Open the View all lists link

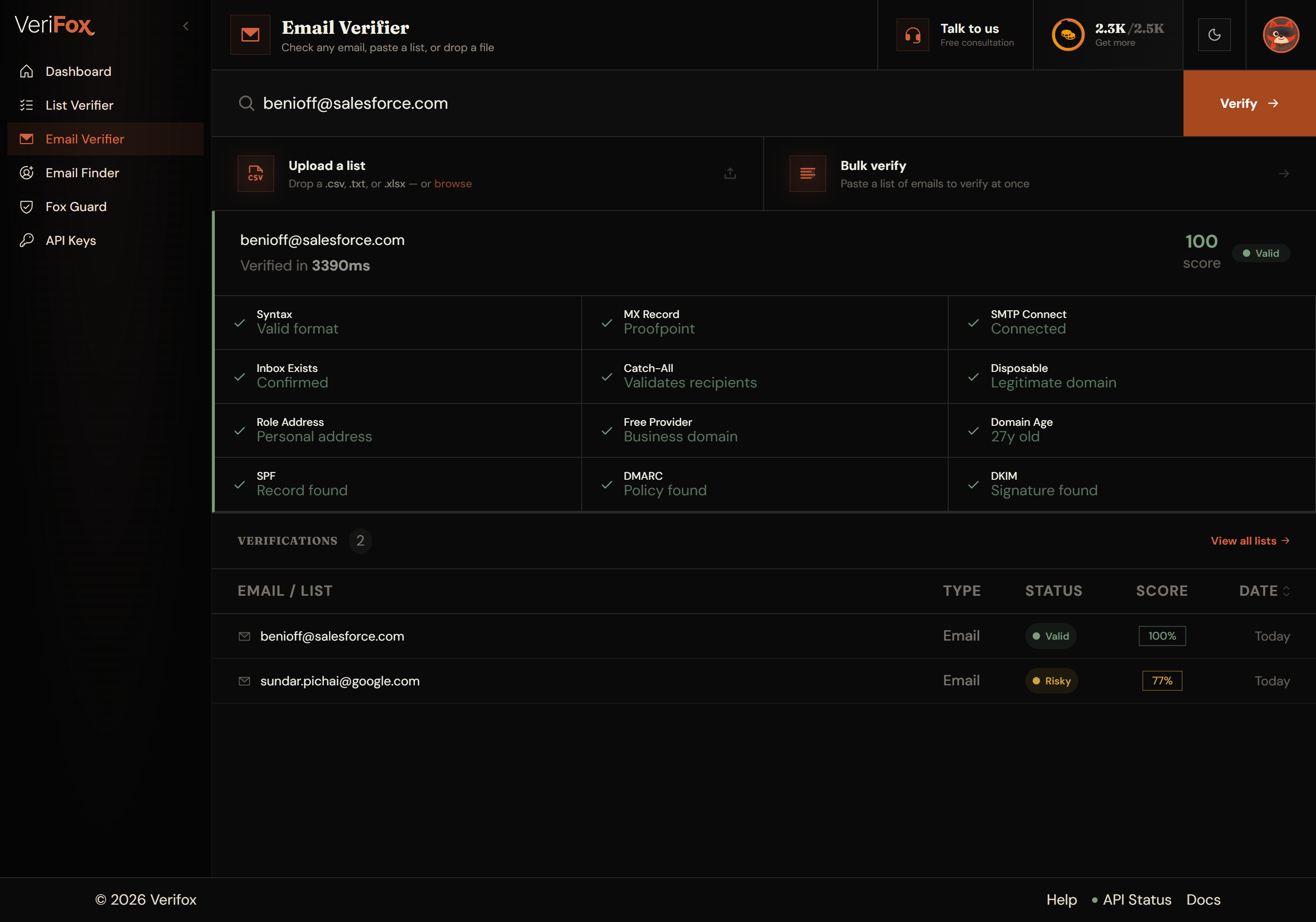coord(1250,541)
